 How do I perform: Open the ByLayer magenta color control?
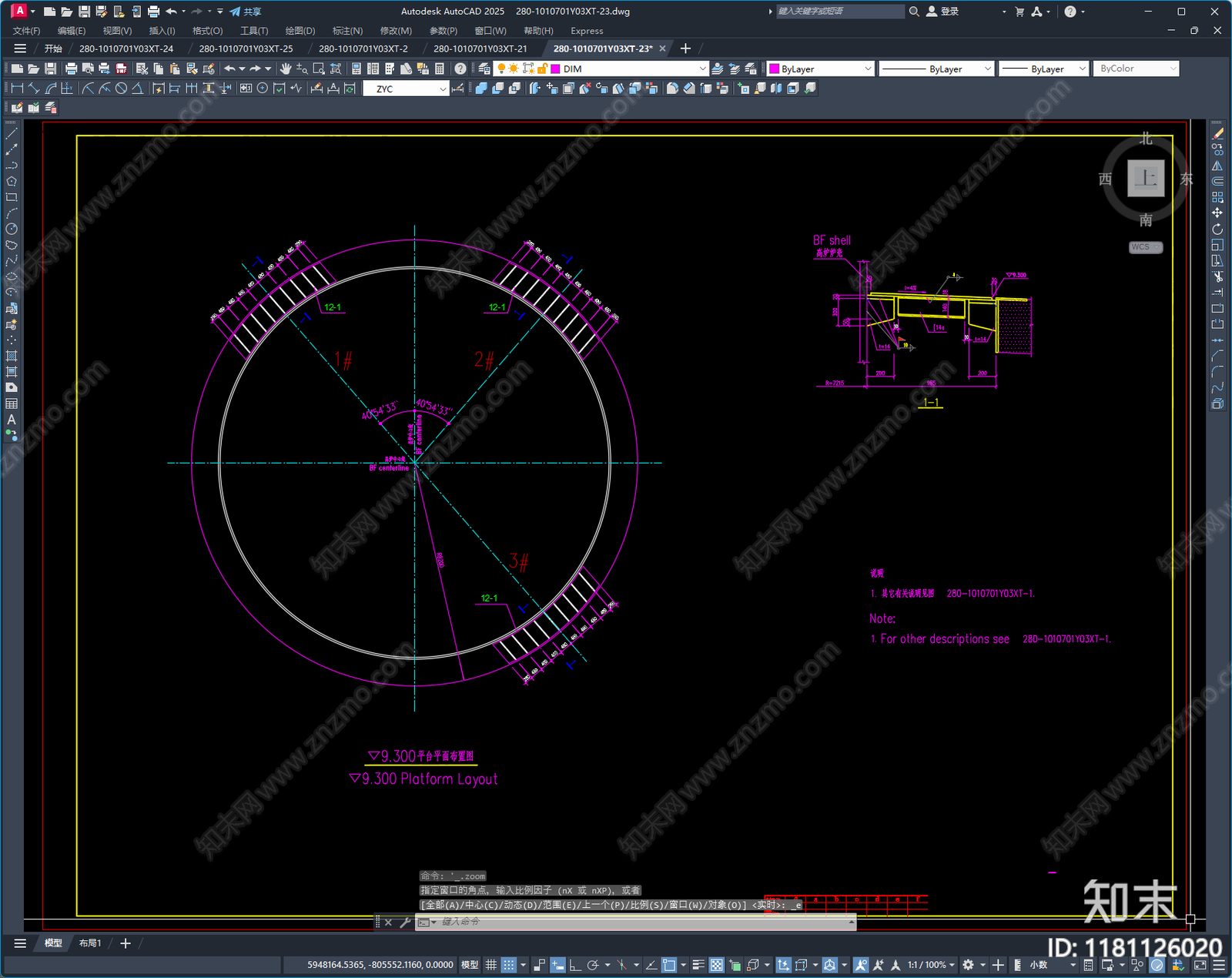coord(821,69)
